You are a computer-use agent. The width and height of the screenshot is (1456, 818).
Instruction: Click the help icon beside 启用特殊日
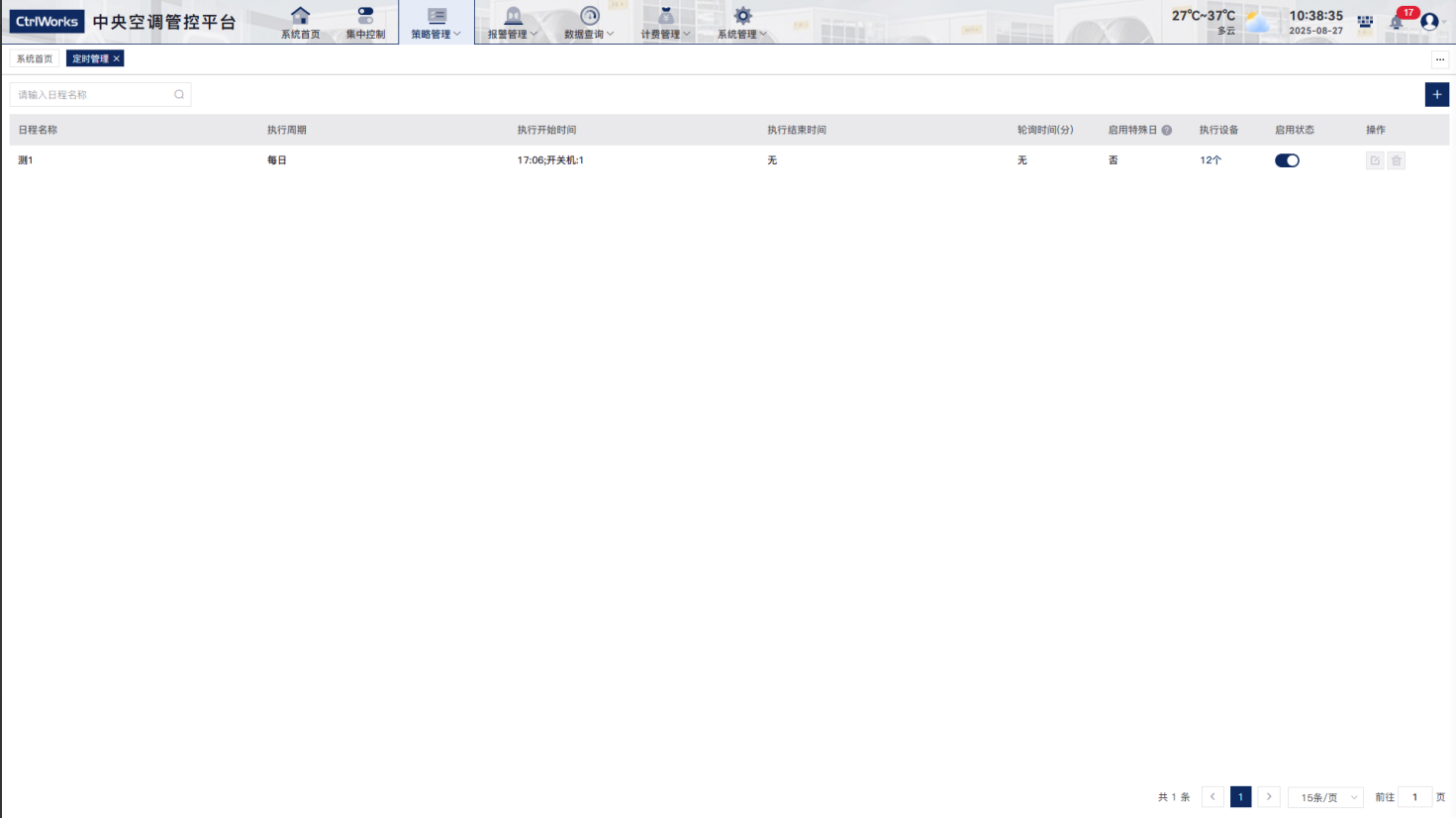point(1167,131)
